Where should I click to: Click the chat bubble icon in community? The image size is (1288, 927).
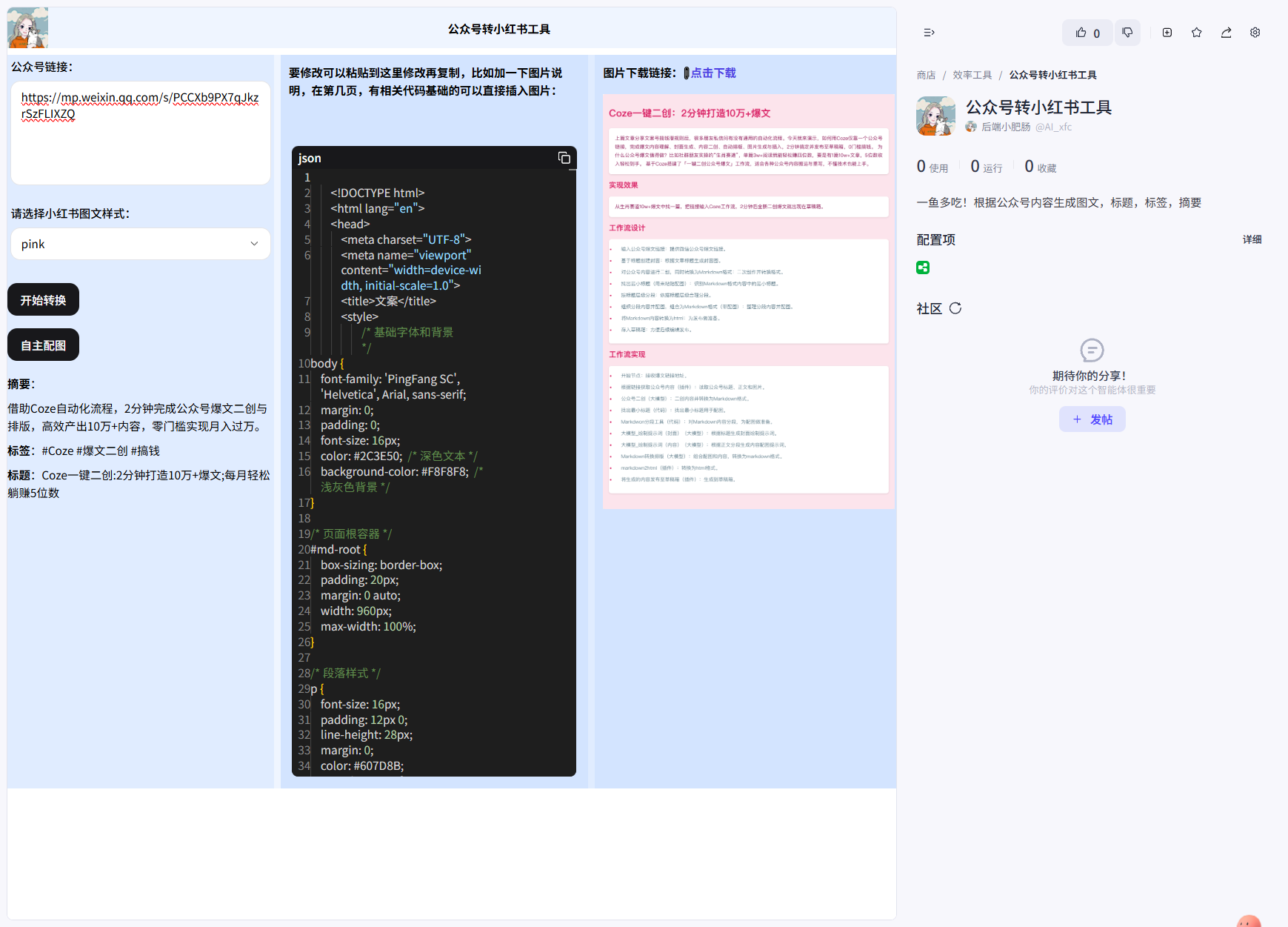(1092, 350)
